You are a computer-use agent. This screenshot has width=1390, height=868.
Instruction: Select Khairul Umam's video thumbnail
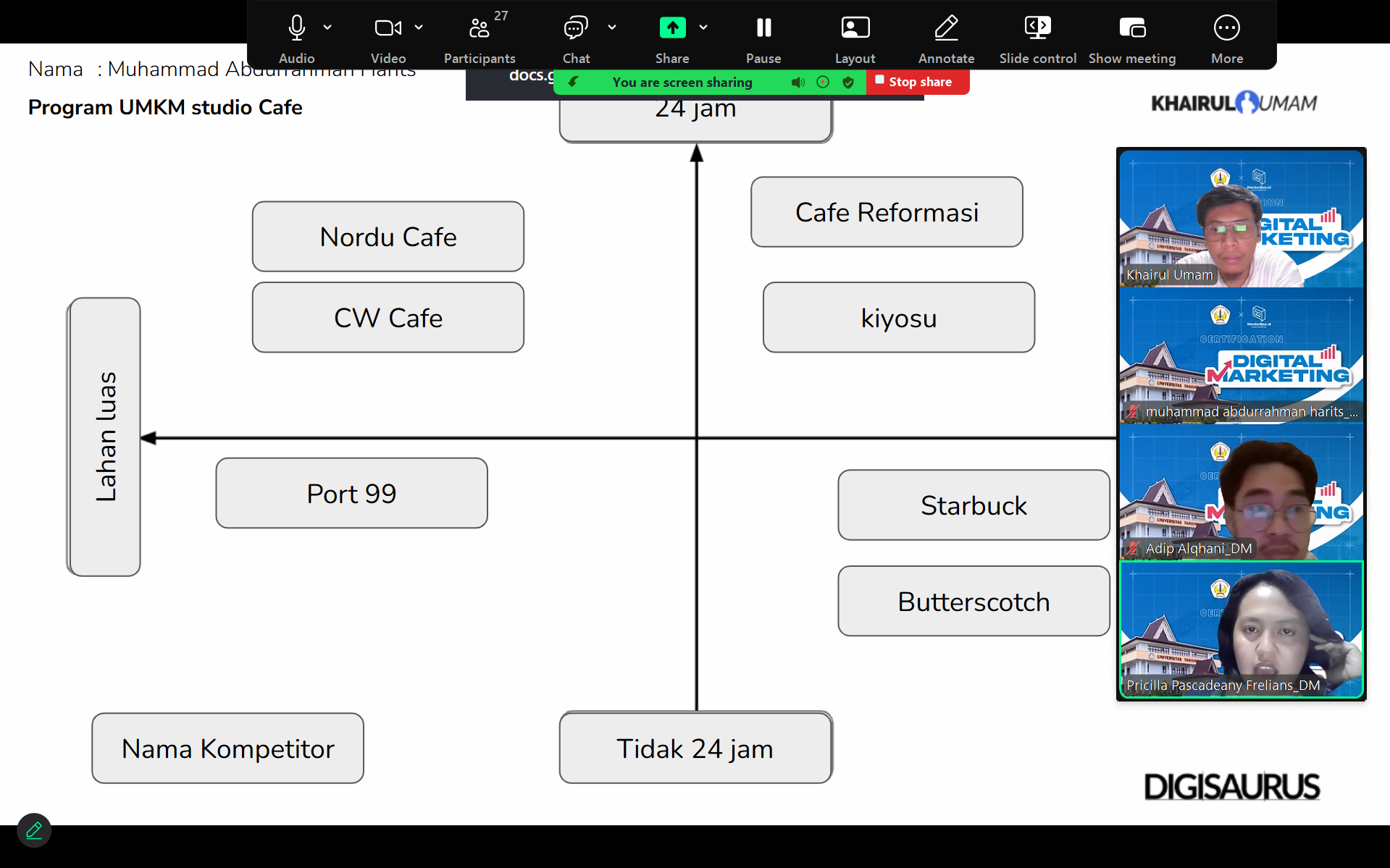point(1241,219)
